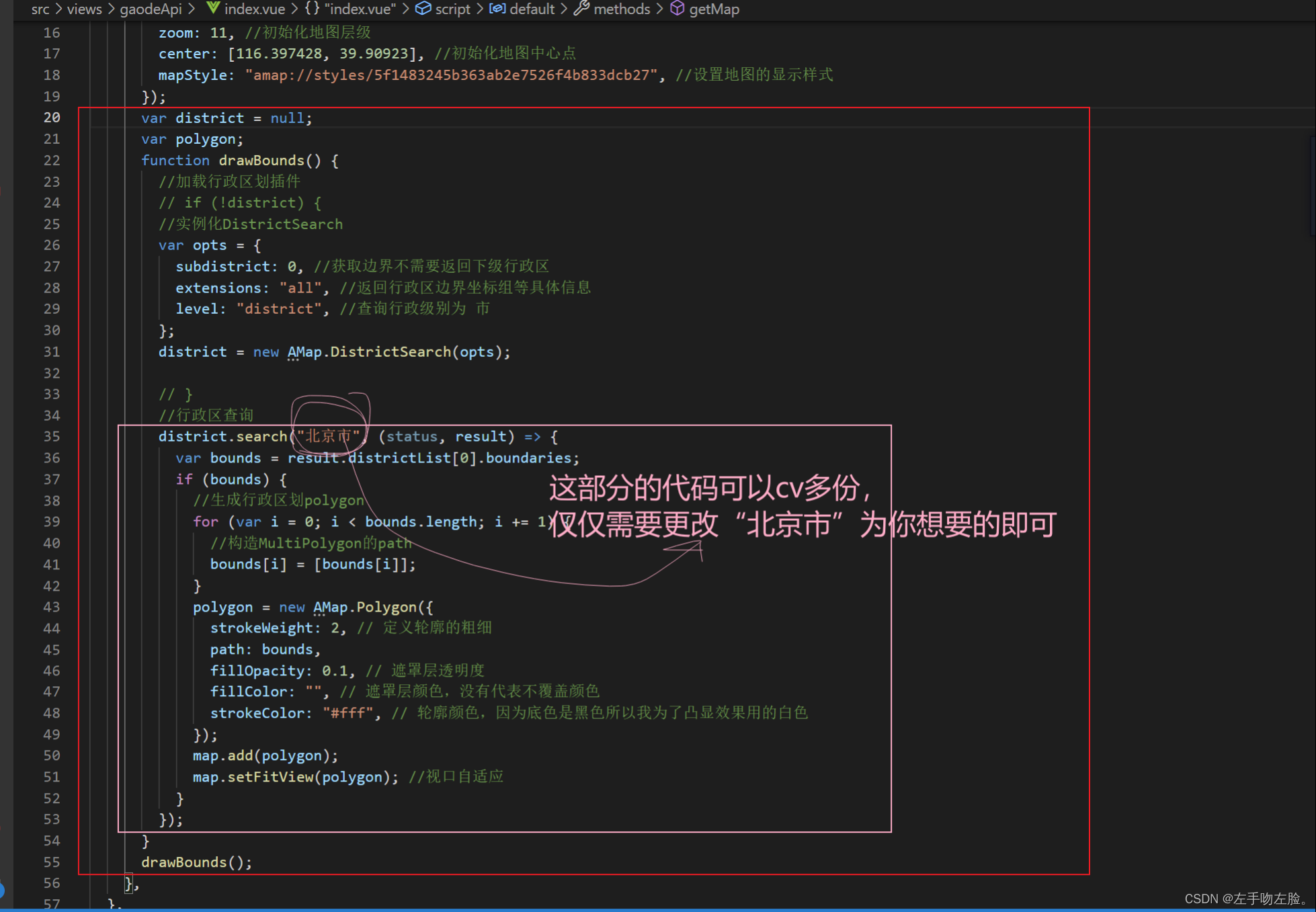Click 'bounds[i] = [bounds[i]];' statement
The image size is (1316, 912).
point(313,565)
